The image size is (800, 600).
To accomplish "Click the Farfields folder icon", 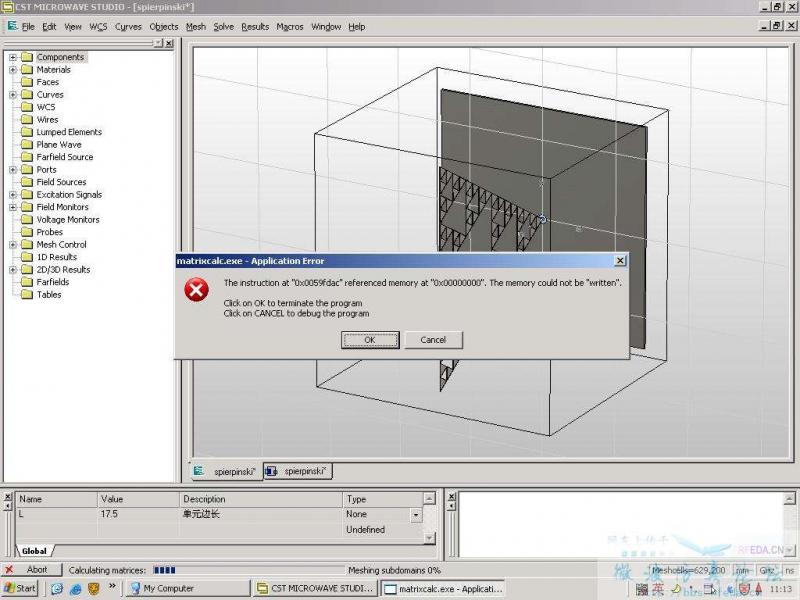I will pyautogui.click(x=27, y=282).
